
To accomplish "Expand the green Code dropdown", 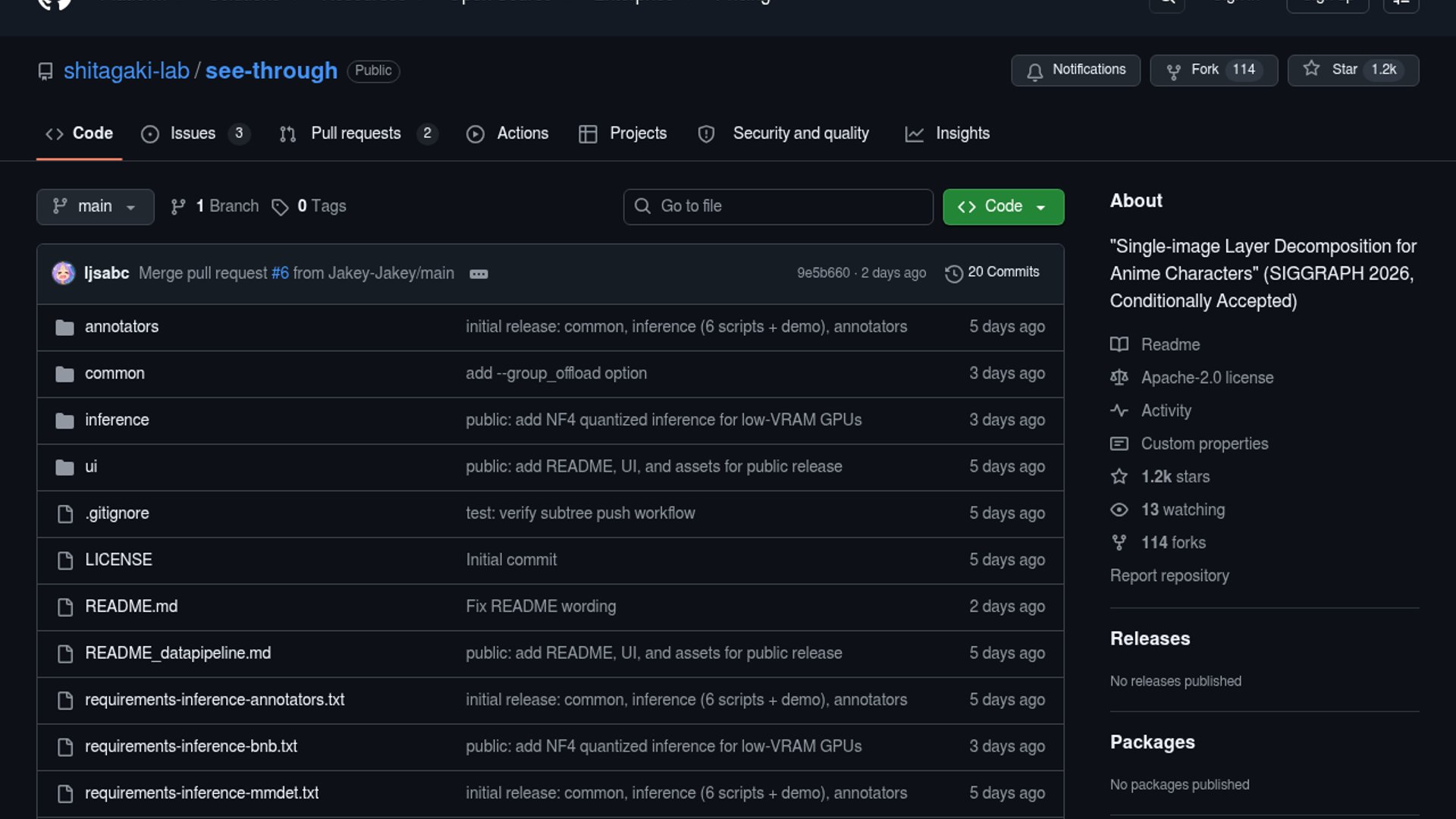I will (1003, 206).
